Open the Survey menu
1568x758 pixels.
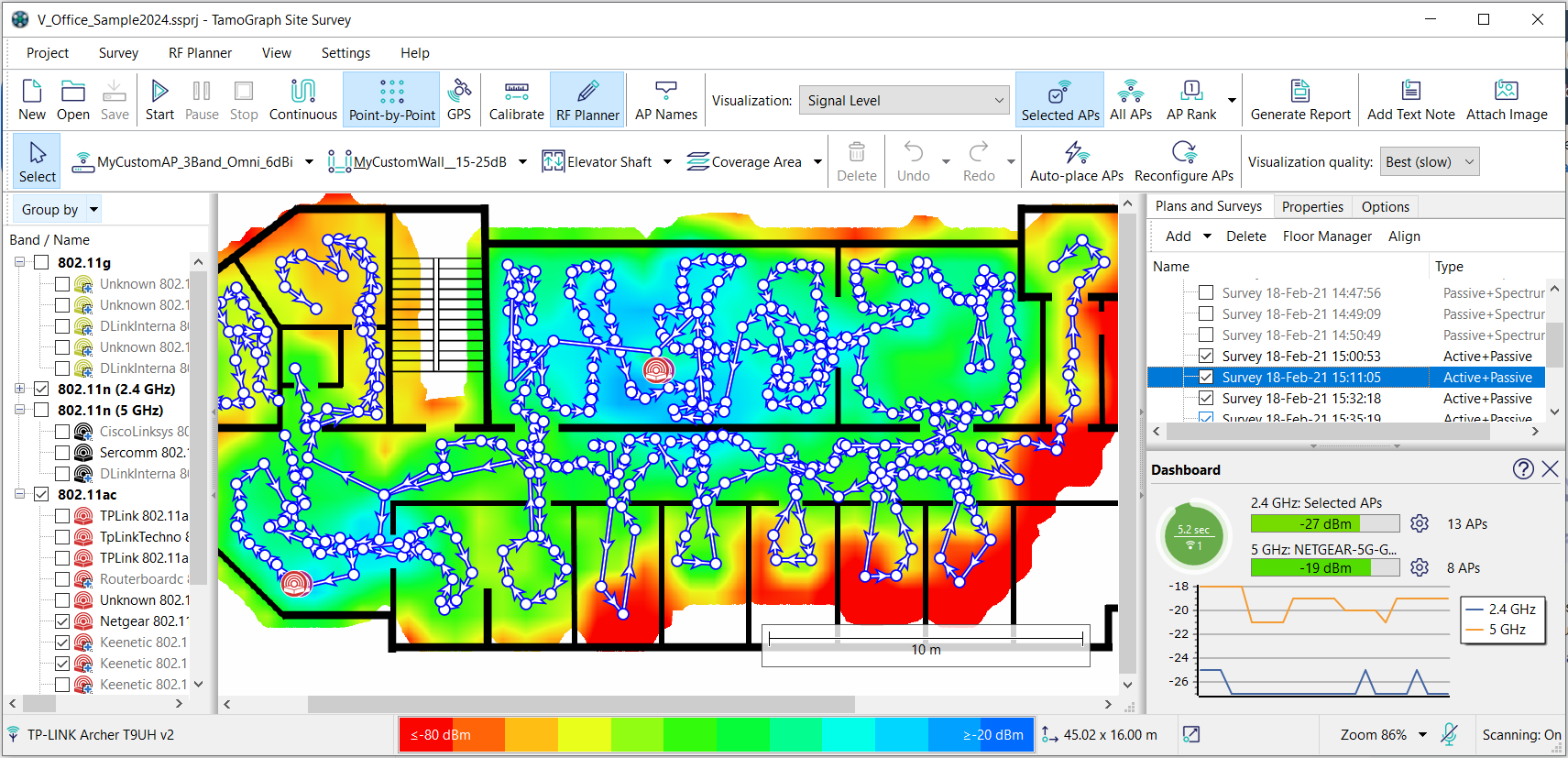(x=118, y=53)
